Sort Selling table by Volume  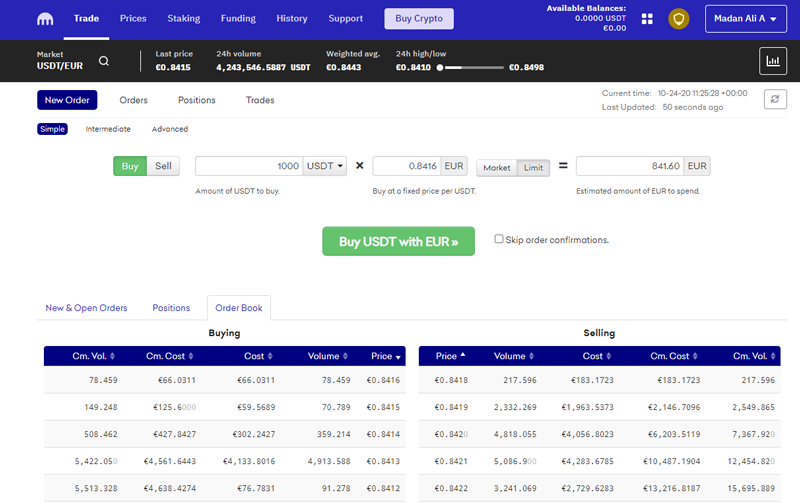(513, 356)
